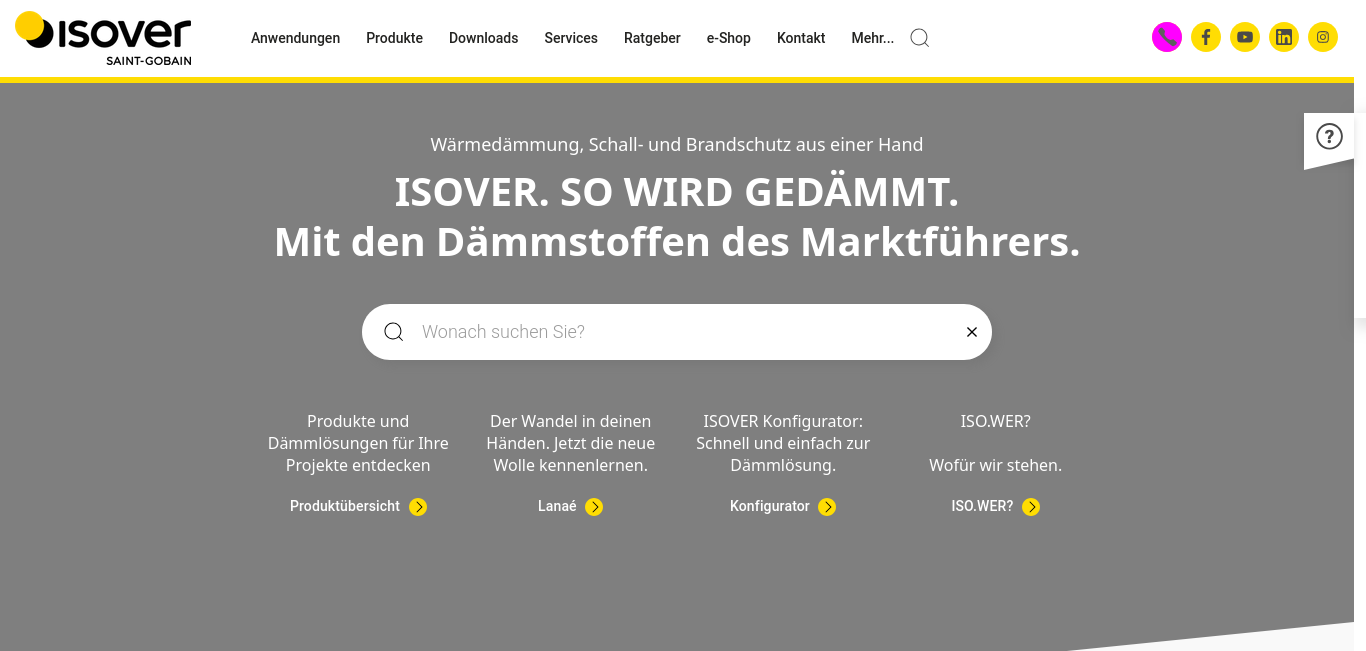The image size is (1366, 651).
Task: Click 'Mit den Dämmstoffen des Marktführers.' text
Action: [677, 242]
